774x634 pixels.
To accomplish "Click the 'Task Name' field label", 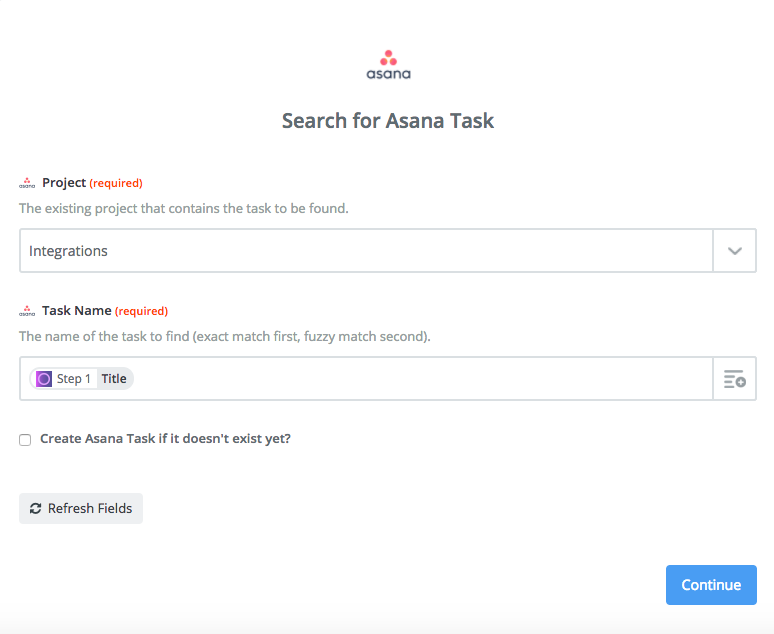I will [x=77, y=311].
